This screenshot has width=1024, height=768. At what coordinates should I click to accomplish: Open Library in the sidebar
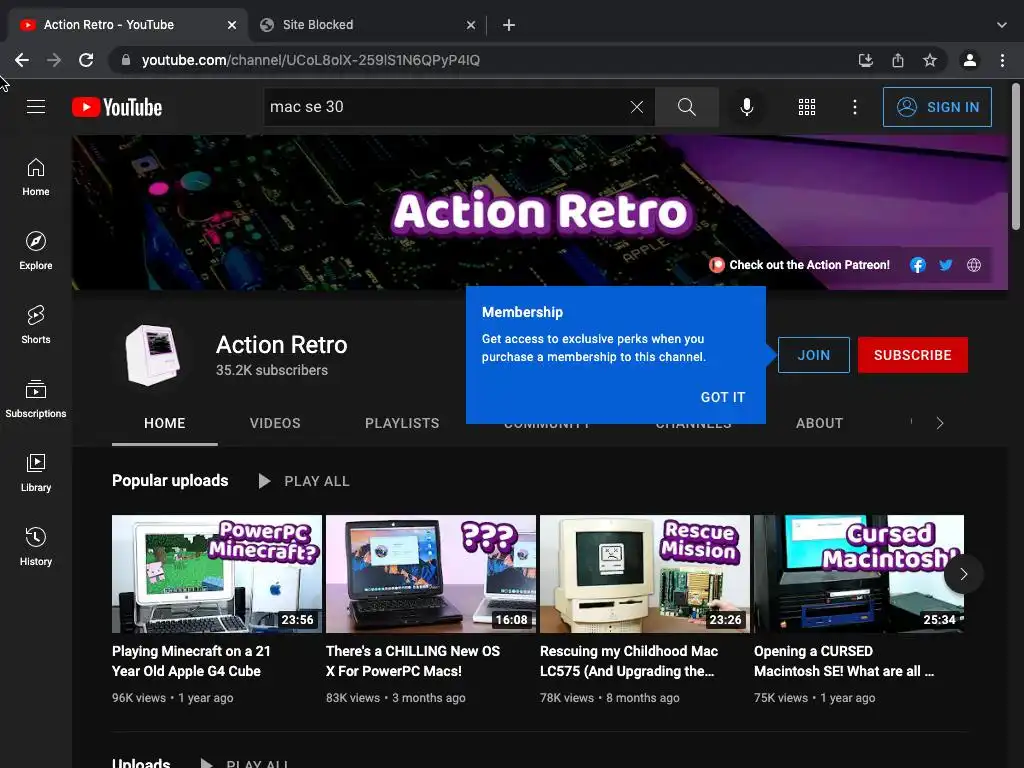click(36, 472)
